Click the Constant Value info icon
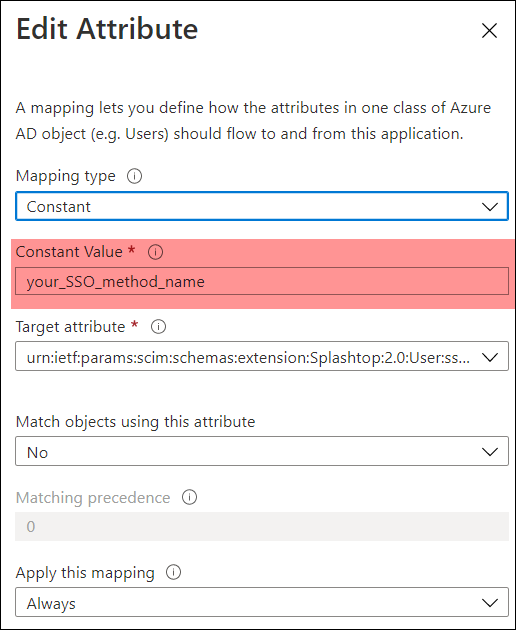The image size is (516, 630). point(156,252)
